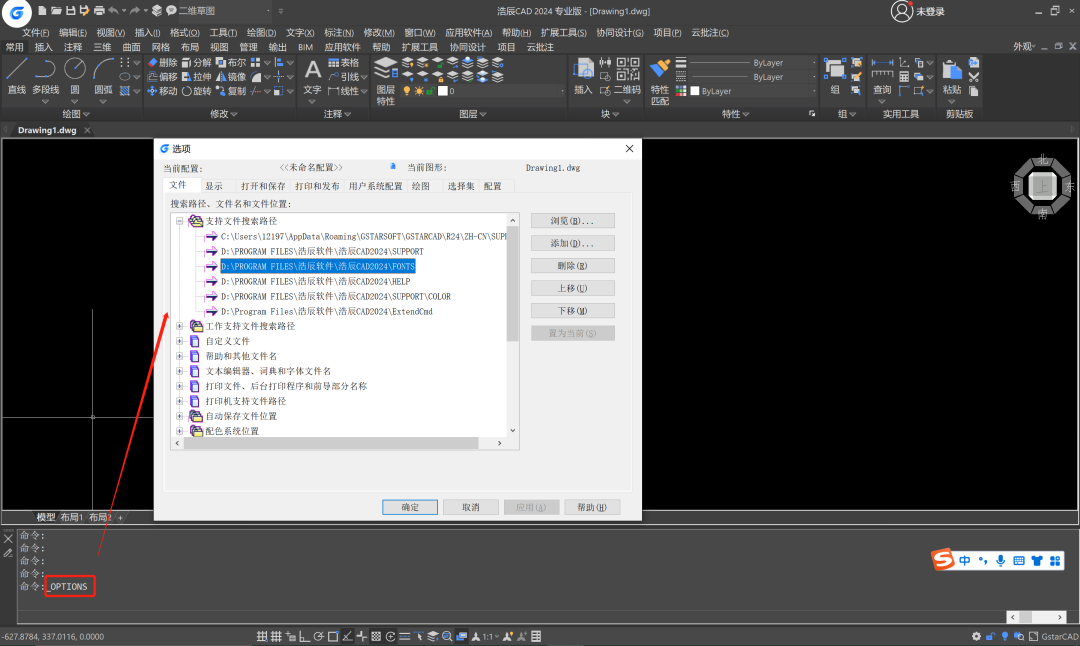This screenshot has width=1080, height=646.
Task: Click the 添加(D)... button
Action: point(572,243)
